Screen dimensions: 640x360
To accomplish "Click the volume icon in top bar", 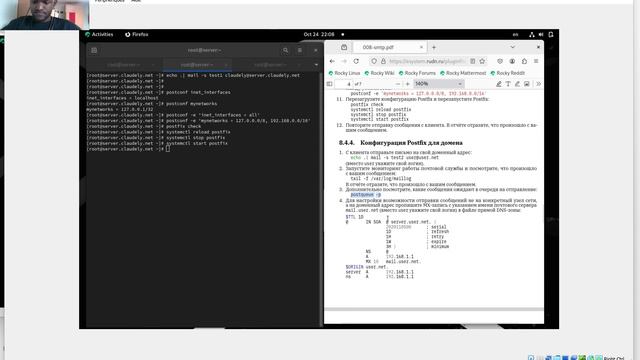I will [541, 35].
